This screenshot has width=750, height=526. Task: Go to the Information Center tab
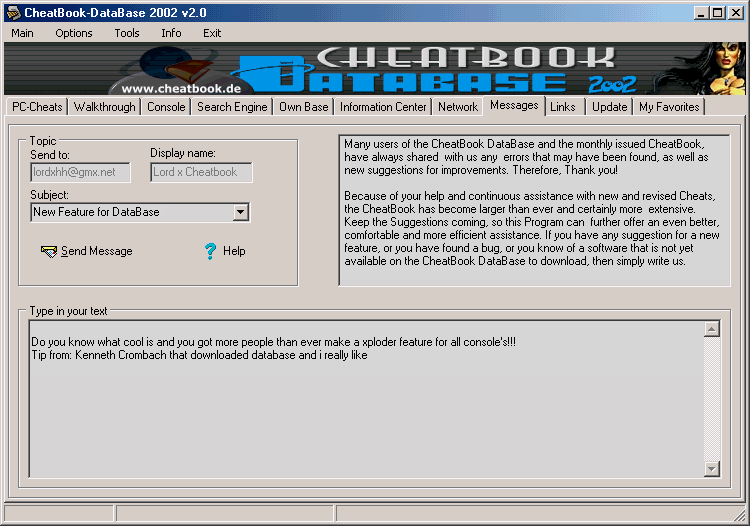[x=383, y=107]
